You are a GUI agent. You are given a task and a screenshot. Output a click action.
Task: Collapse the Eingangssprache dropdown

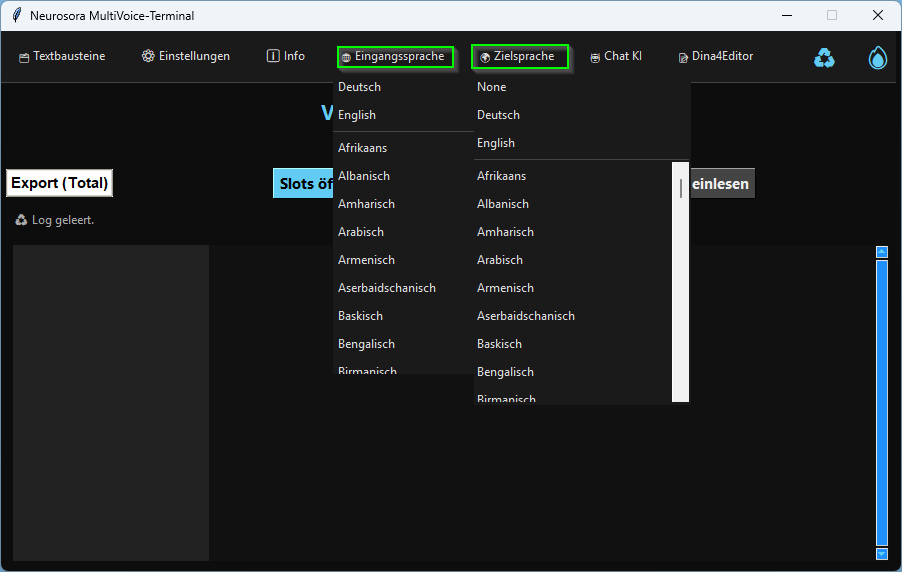tap(395, 57)
